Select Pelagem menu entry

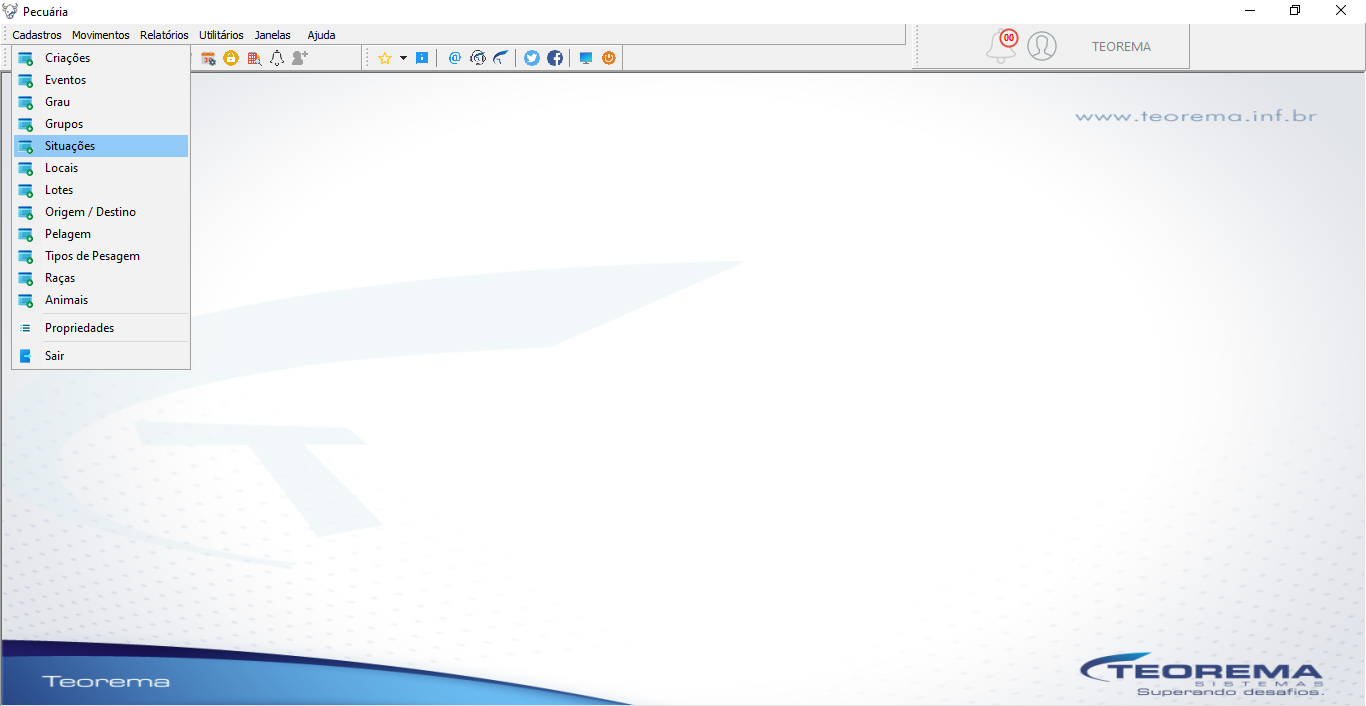pos(101,234)
